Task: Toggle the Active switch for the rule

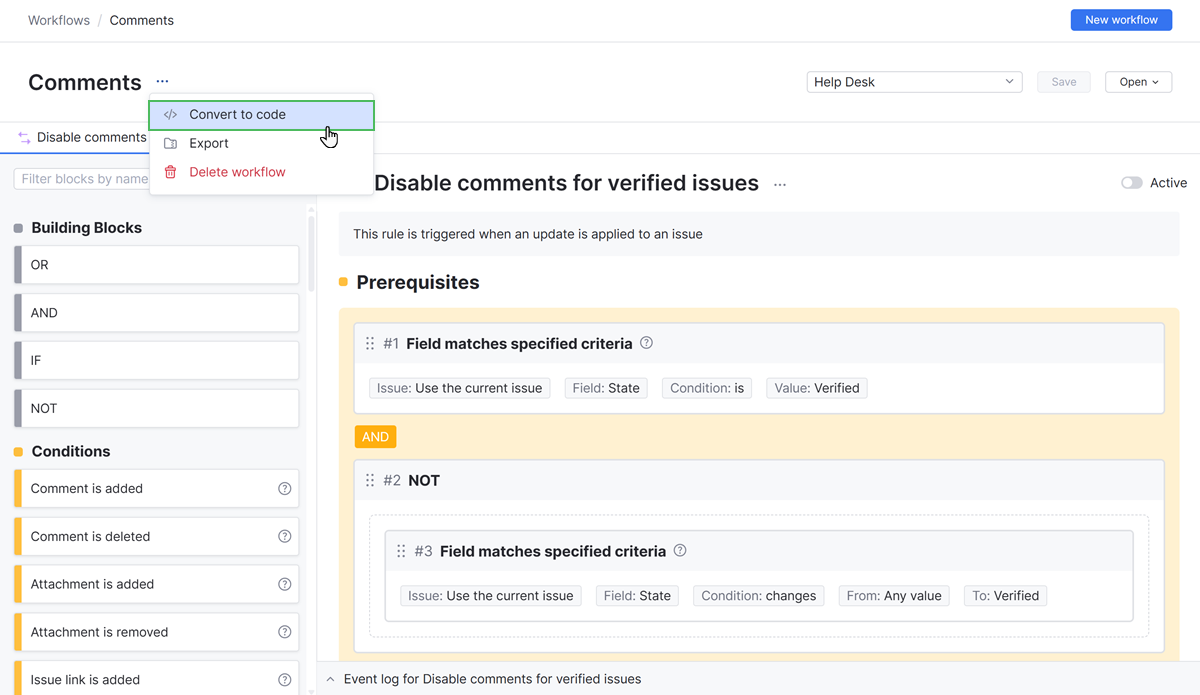Action: click(1131, 183)
